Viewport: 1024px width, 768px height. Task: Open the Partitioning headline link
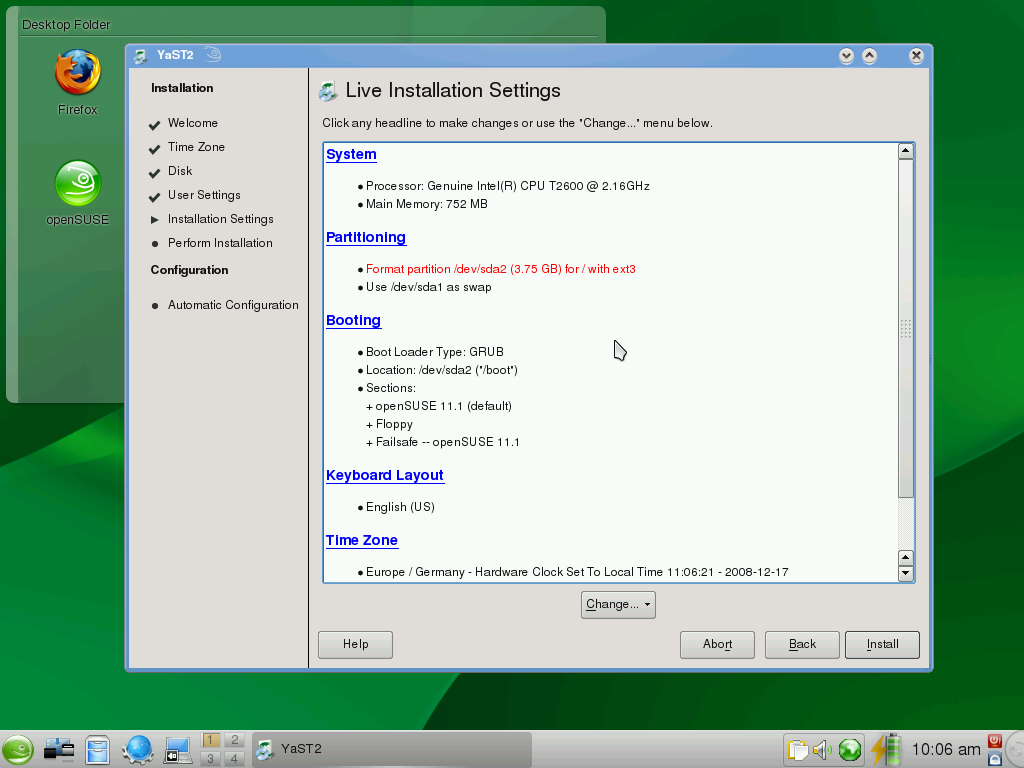(x=366, y=238)
